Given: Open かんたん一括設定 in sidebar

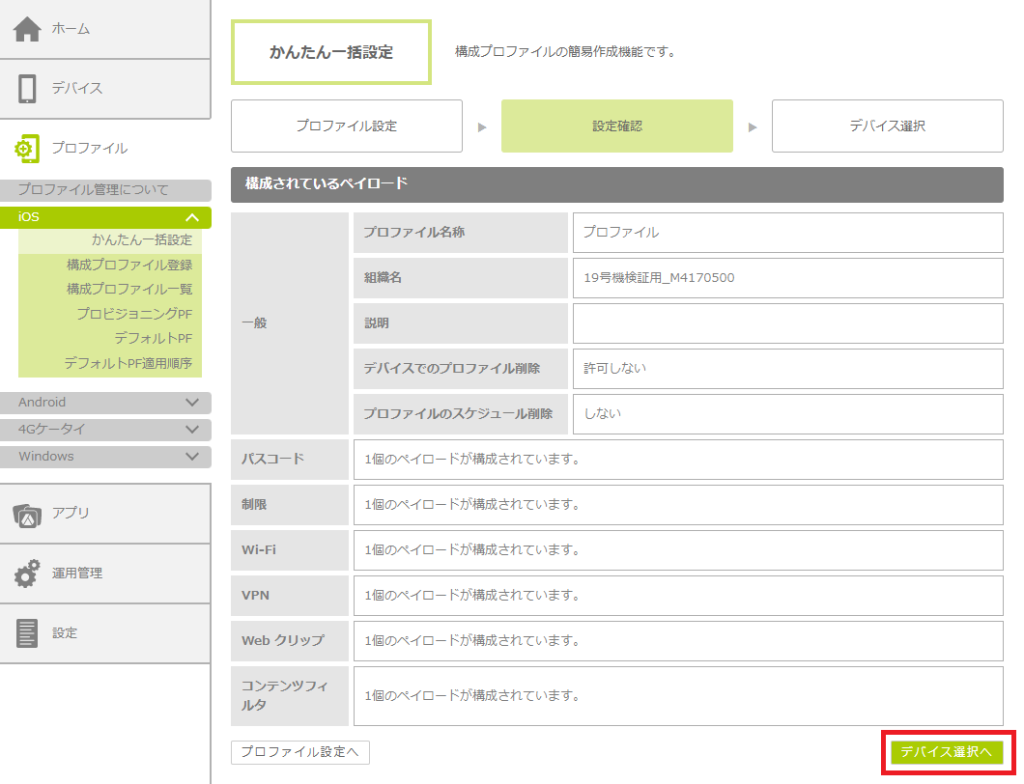Looking at the screenshot, I should pos(141,241).
